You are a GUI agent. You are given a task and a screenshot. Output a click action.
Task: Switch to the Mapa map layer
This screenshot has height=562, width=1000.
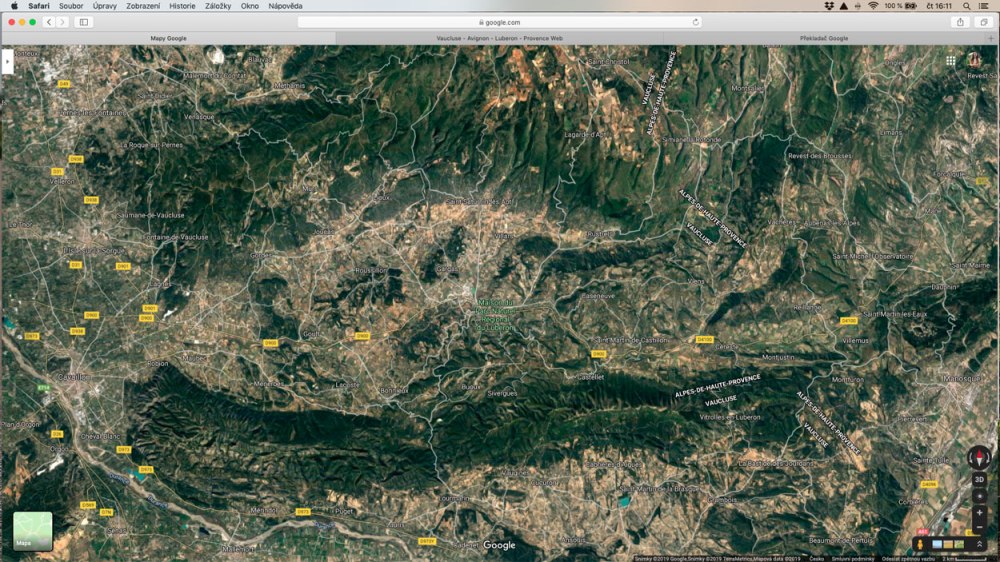coord(33,531)
